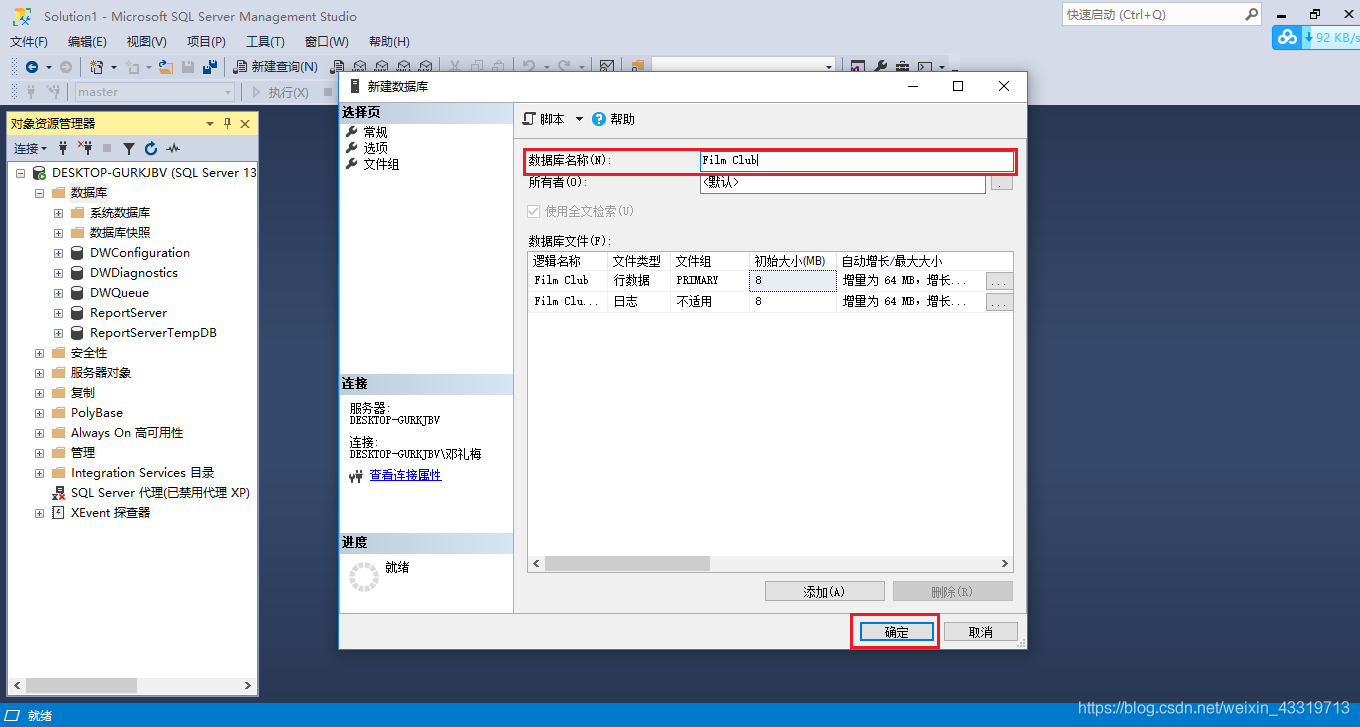Collapse the DESKTOP-GURKJBV server node

click(x=20, y=173)
